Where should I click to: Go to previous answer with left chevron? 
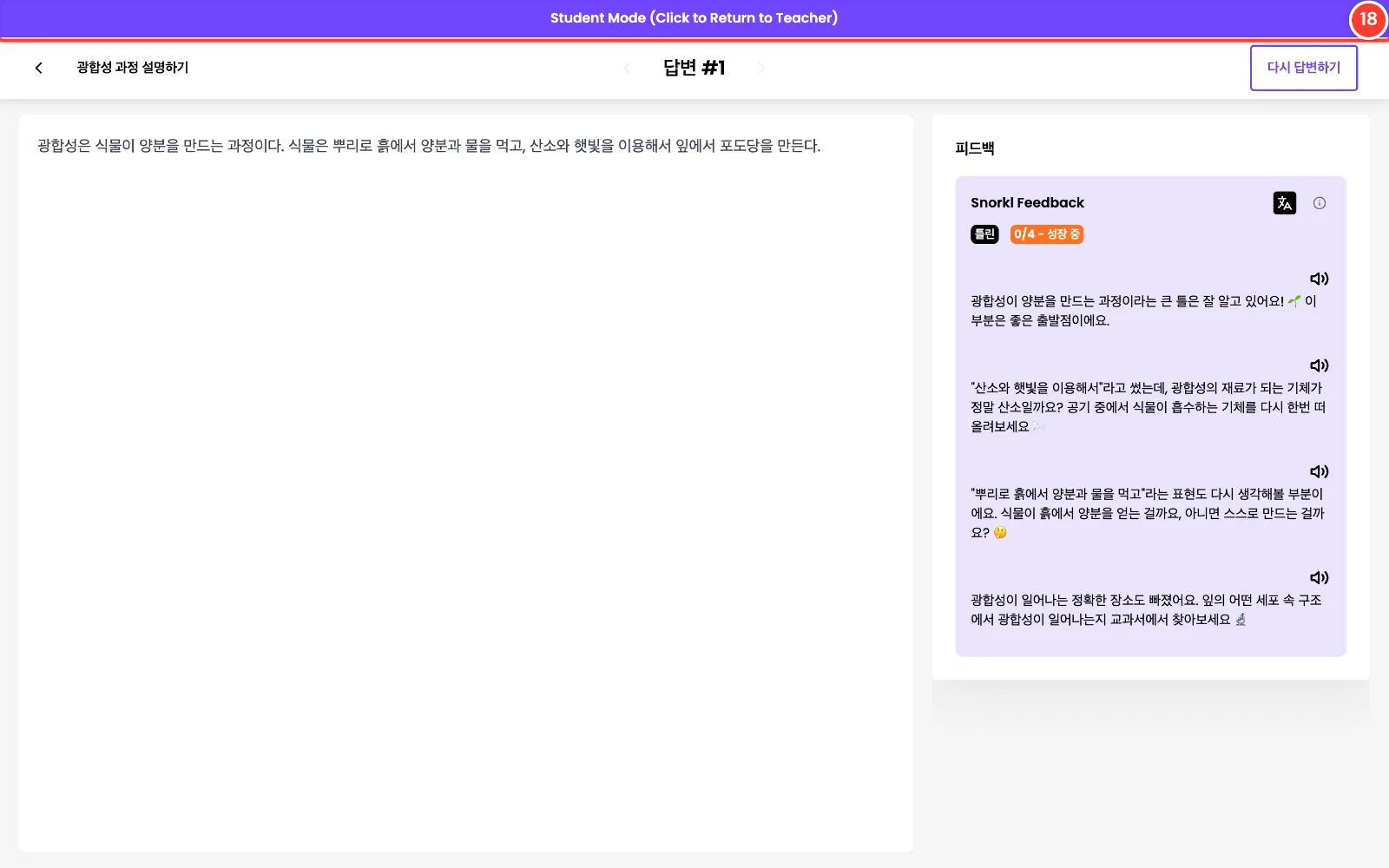627,68
